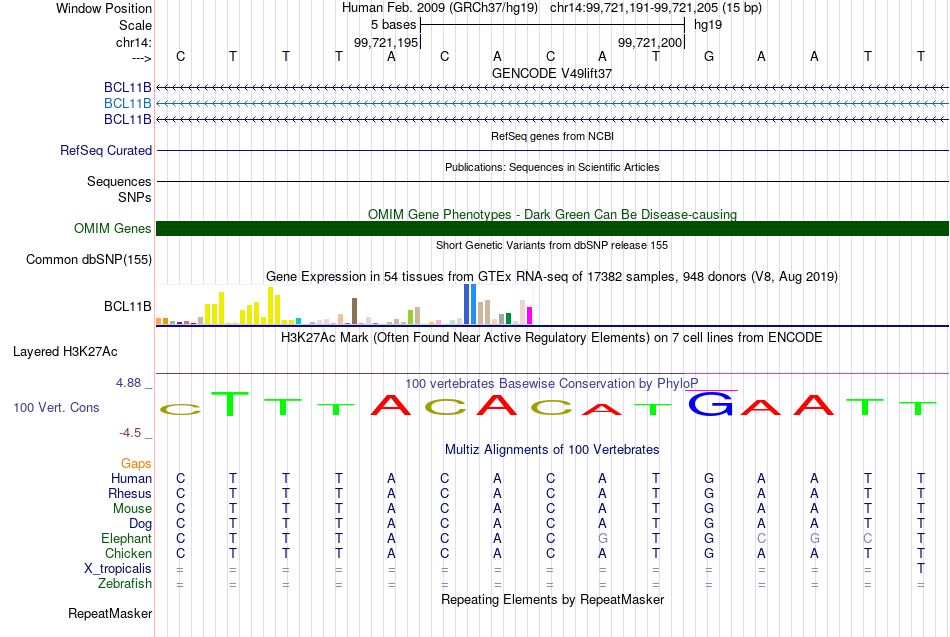
Task: Click 'Publications: Sequences in Scientific Articles' title
Action: tap(552, 167)
